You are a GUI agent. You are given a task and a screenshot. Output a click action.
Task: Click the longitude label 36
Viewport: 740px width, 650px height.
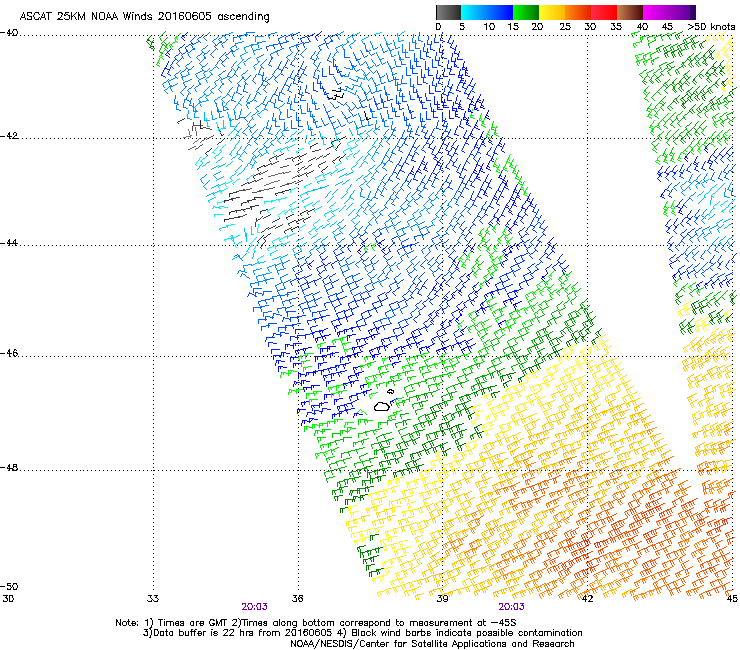point(298,599)
